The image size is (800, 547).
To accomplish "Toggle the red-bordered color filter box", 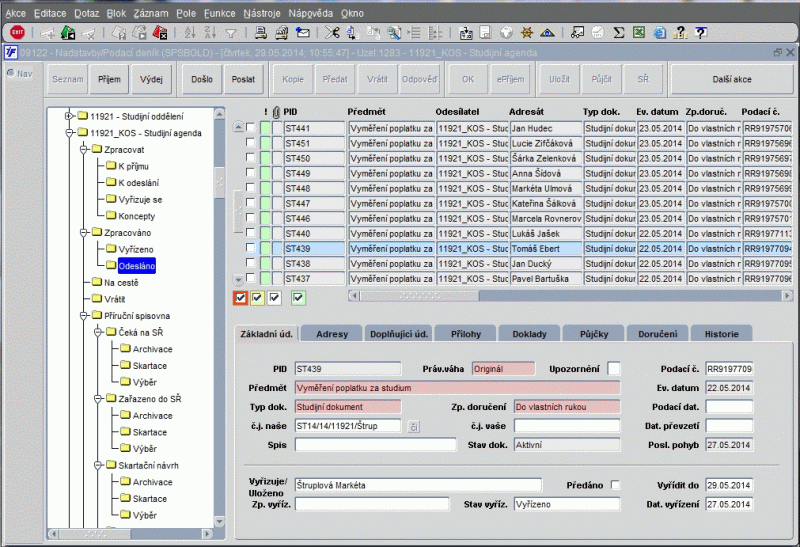I will point(240,297).
